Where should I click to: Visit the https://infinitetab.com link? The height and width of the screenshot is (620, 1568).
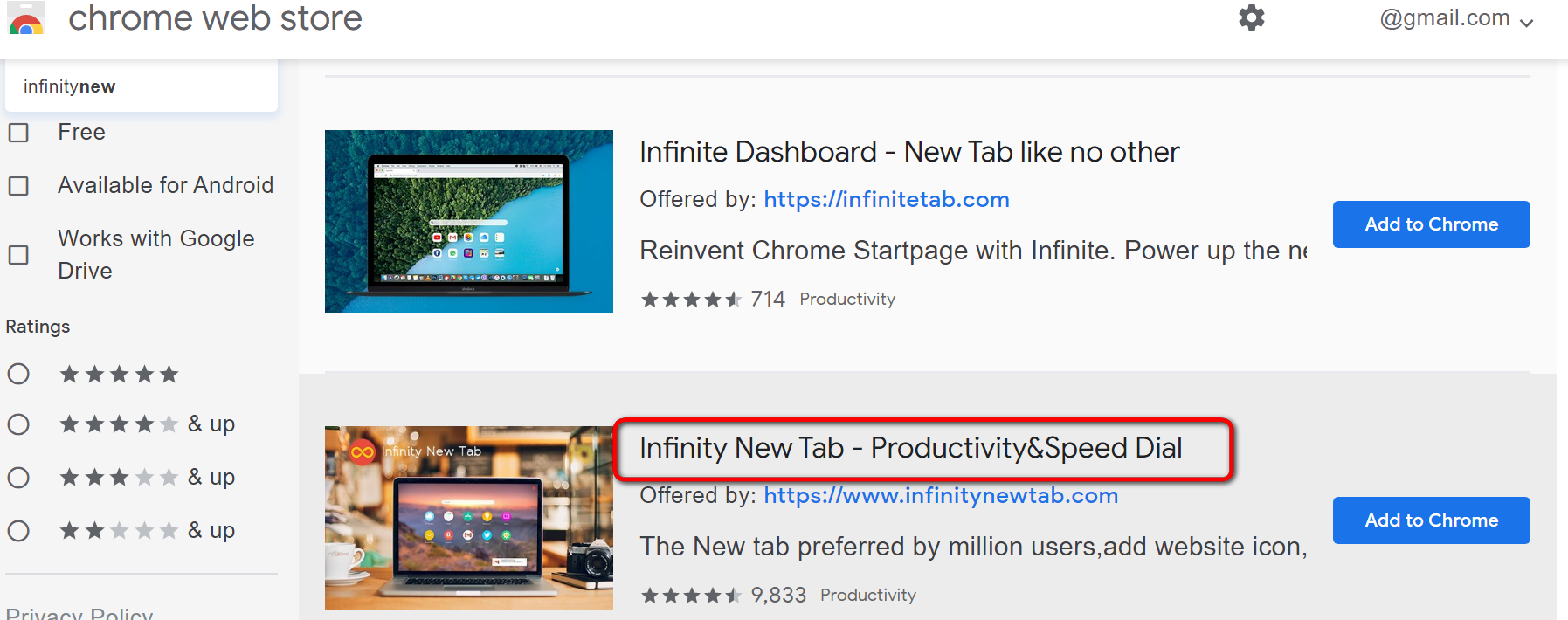(x=887, y=200)
